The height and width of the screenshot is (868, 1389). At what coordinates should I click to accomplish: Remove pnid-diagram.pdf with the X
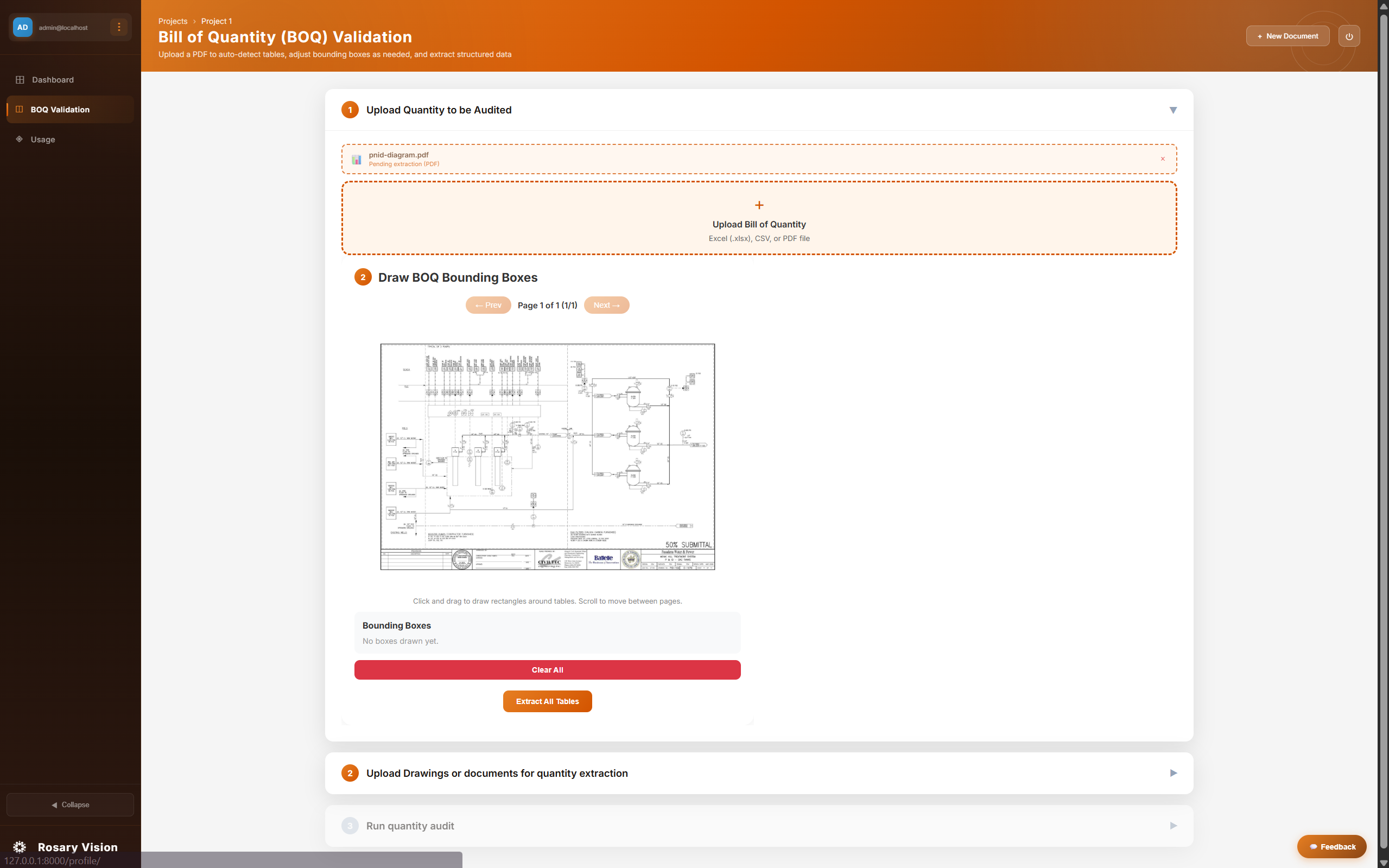pyautogui.click(x=1163, y=159)
